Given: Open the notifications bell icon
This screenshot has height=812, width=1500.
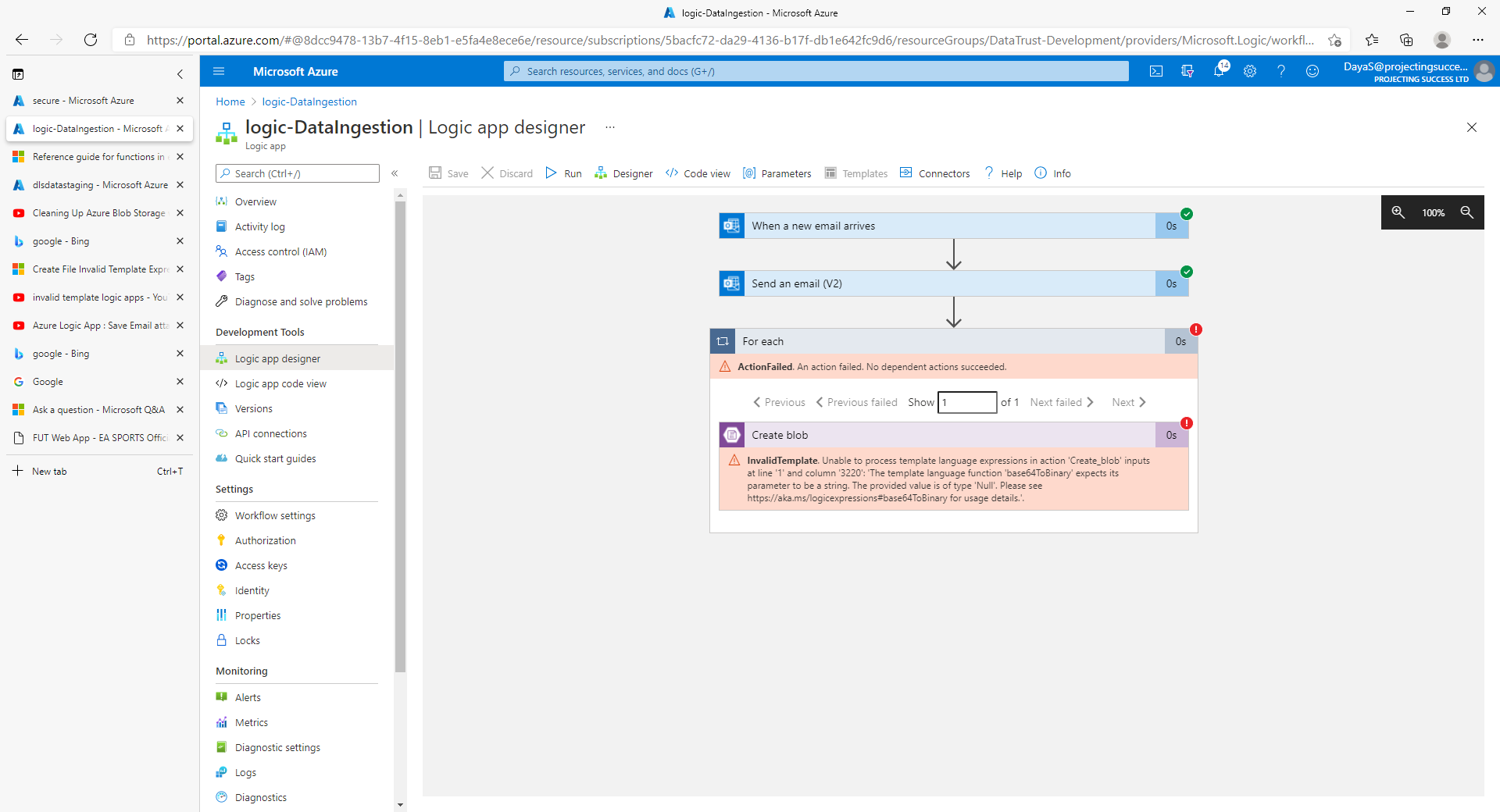Looking at the screenshot, I should click(x=1219, y=71).
